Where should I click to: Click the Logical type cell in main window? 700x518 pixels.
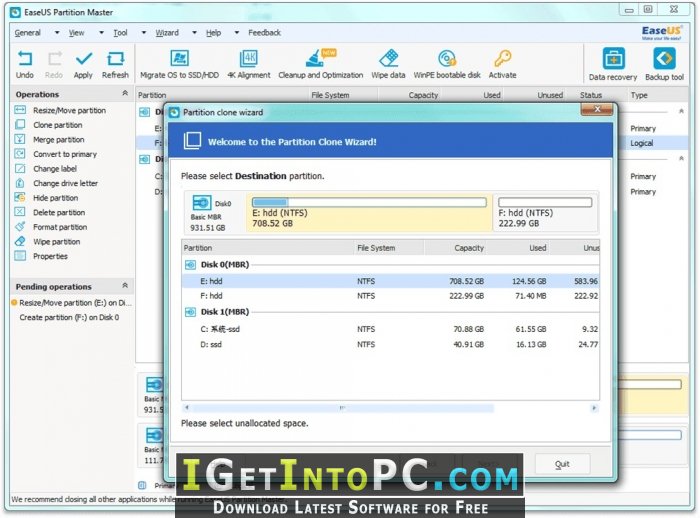(x=642, y=143)
